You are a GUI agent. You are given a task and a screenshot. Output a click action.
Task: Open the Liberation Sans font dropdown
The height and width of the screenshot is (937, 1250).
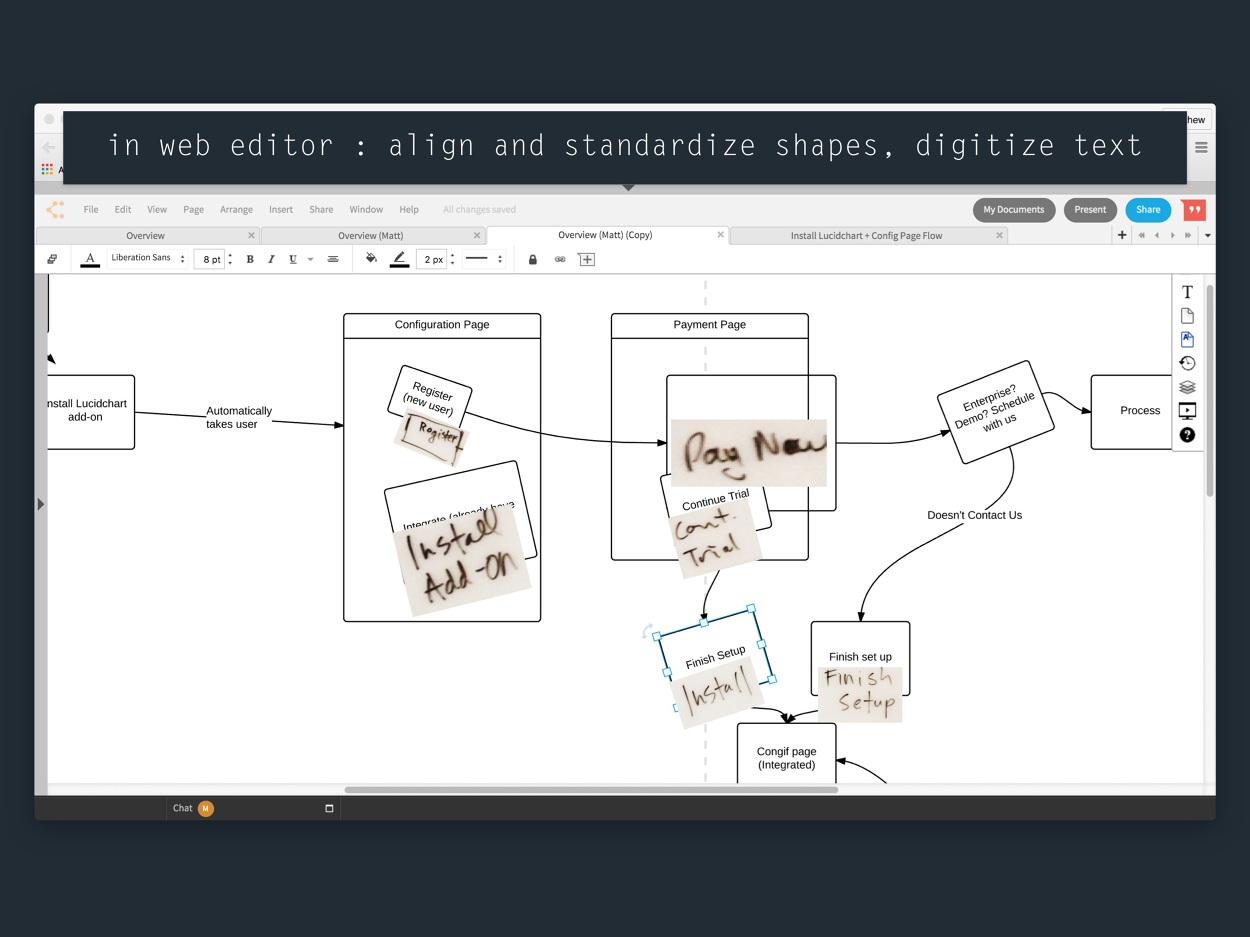point(147,258)
